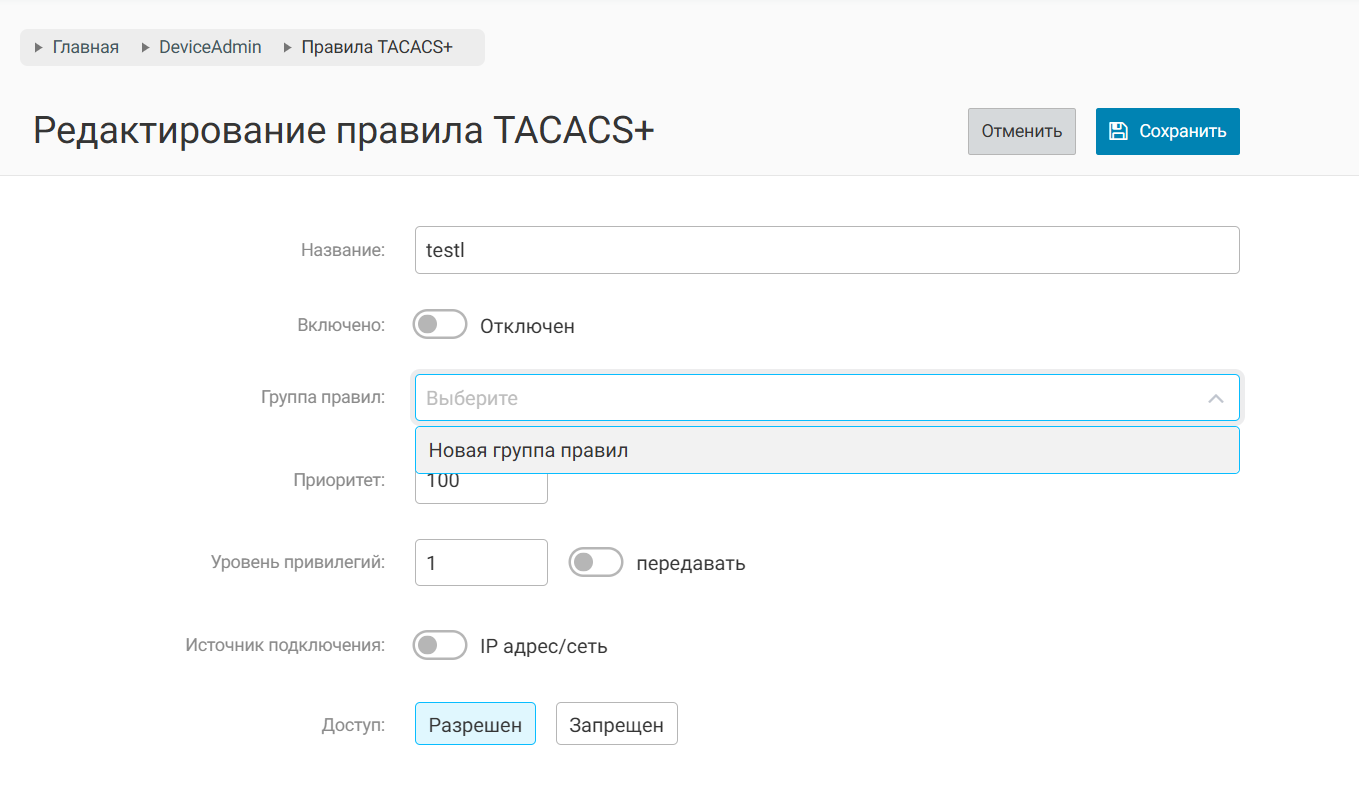Set access to Запрещен
The height and width of the screenshot is (793, 1359).
(616, 724)
